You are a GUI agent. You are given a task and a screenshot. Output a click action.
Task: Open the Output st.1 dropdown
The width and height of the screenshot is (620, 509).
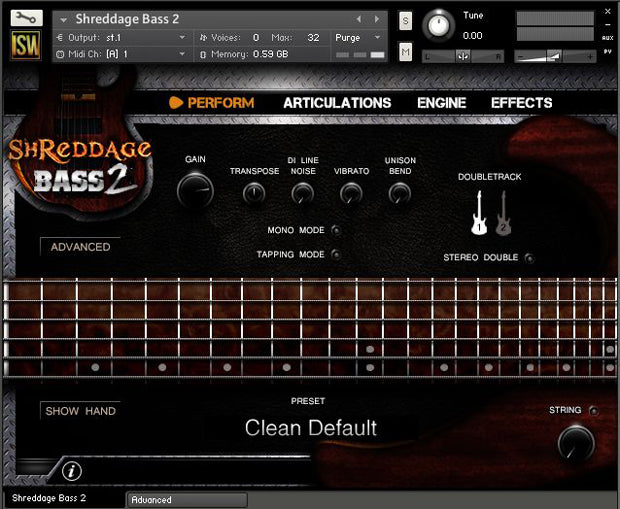click(121, 38)
